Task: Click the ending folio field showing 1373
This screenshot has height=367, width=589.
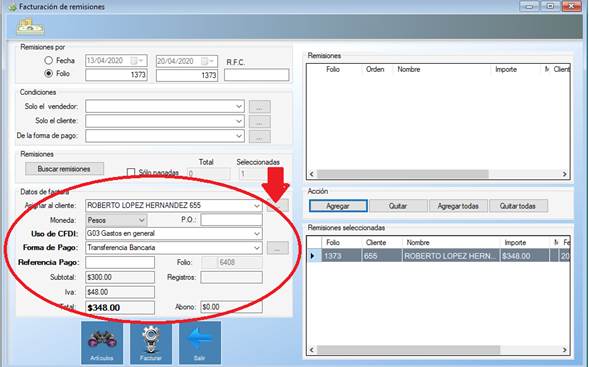Action: click(187, 75)
